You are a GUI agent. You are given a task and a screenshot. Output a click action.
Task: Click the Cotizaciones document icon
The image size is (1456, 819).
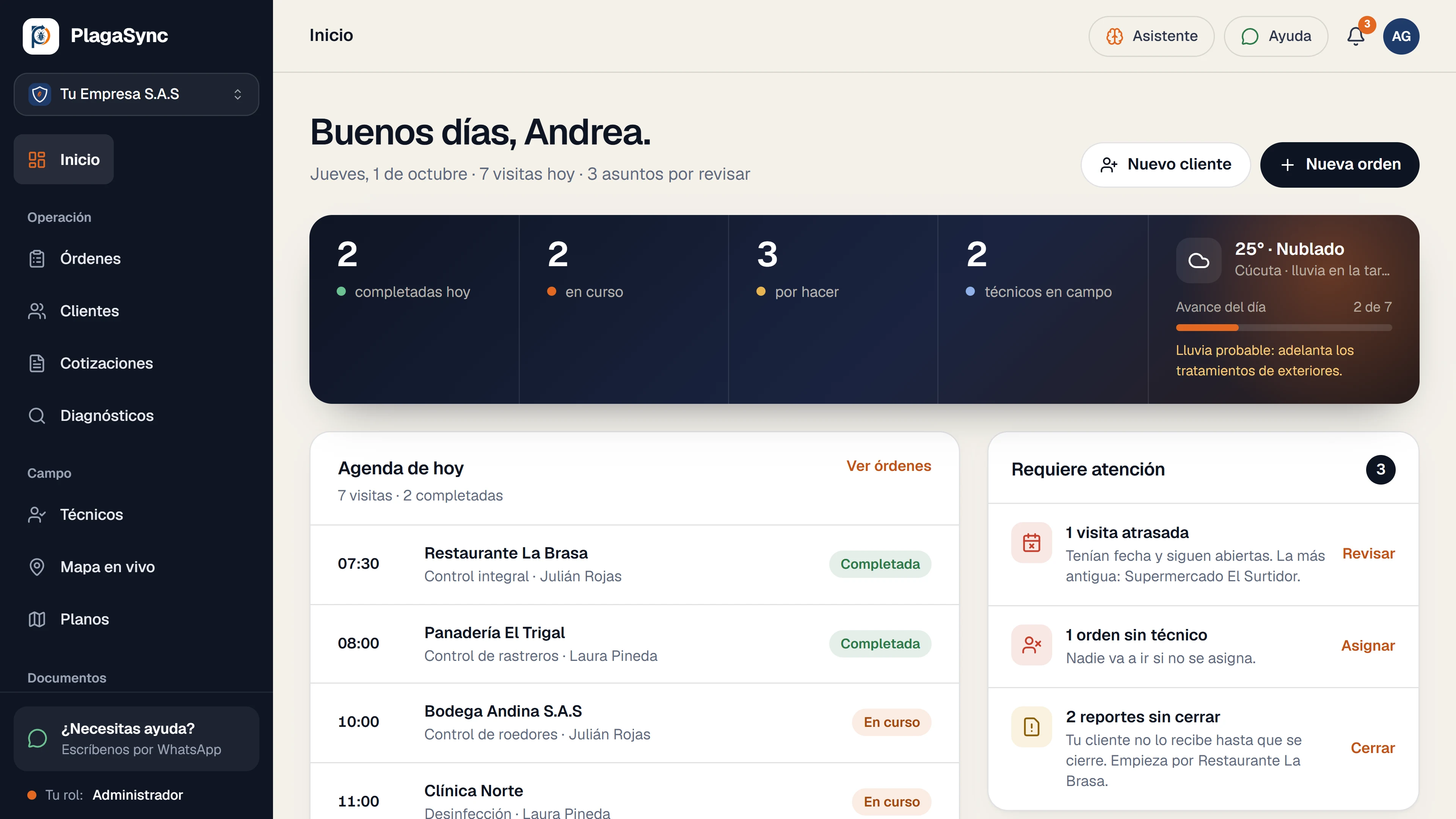[x=37, y=364]
